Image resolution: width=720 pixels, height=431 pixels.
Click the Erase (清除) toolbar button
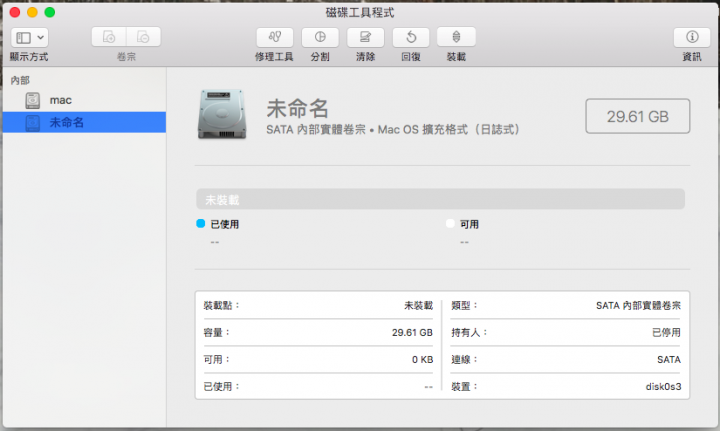(366, 37)
